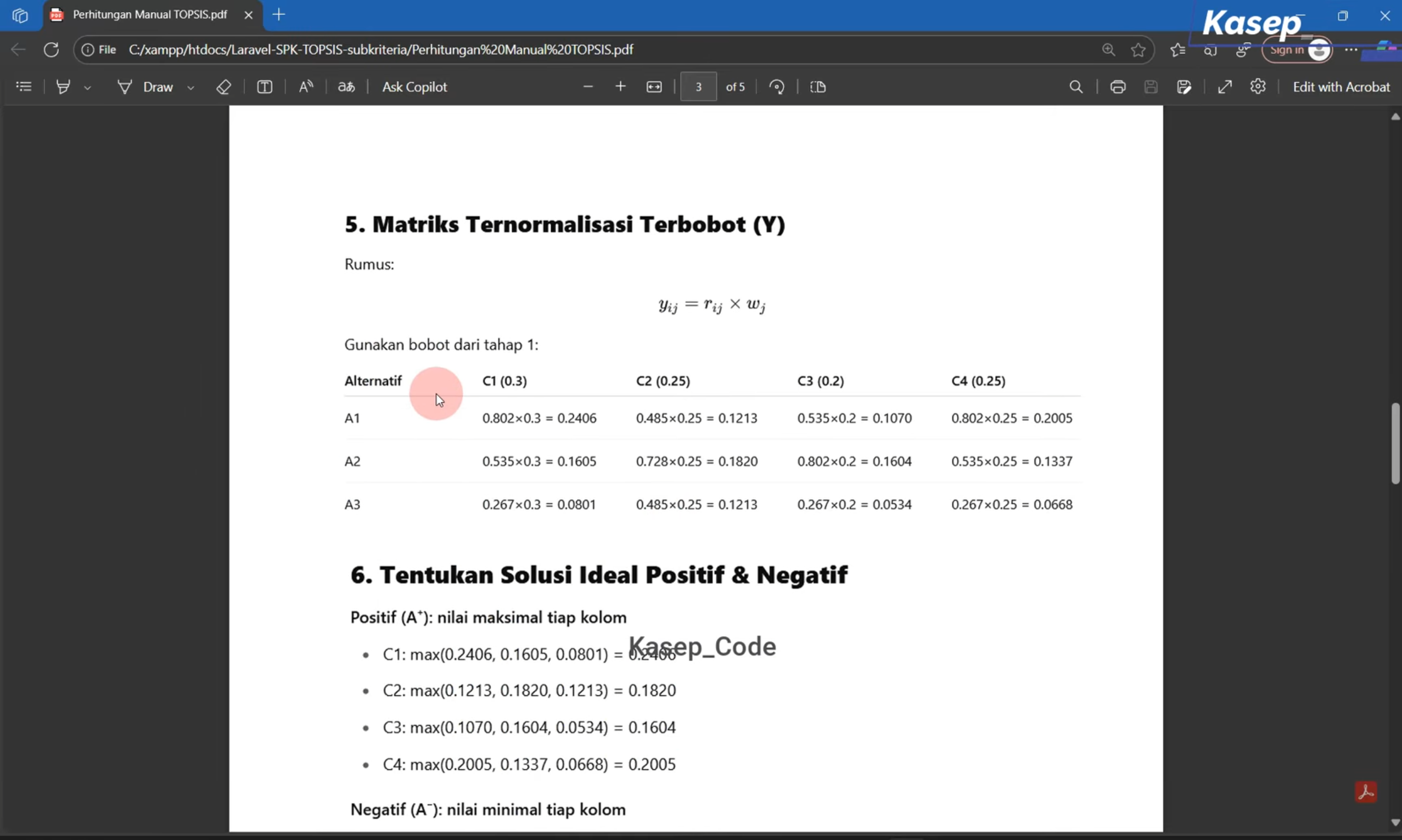
Task: Click the vertical scrollbar thumb
Action: [x=1395, y=443]
